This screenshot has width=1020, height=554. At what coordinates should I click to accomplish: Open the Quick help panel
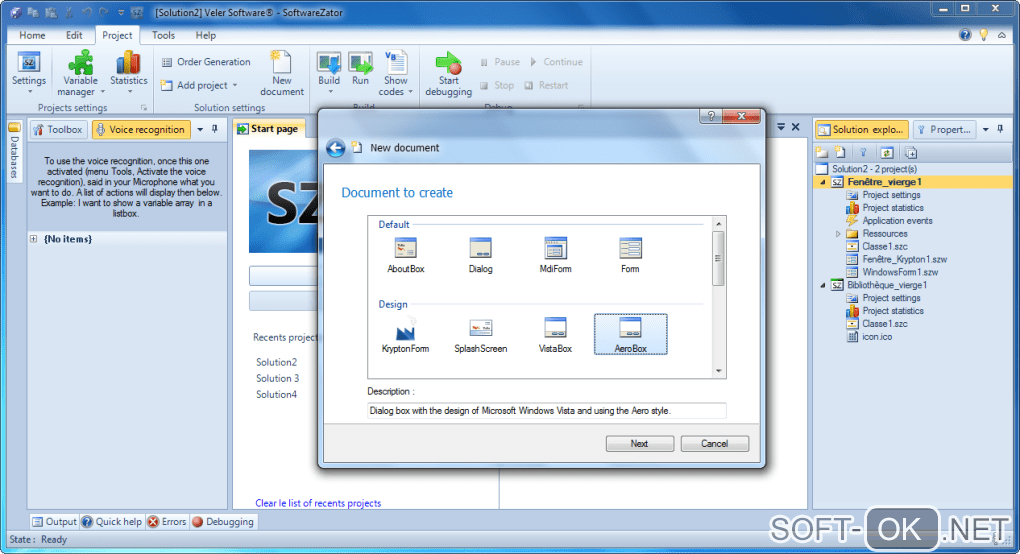point(112,521)
